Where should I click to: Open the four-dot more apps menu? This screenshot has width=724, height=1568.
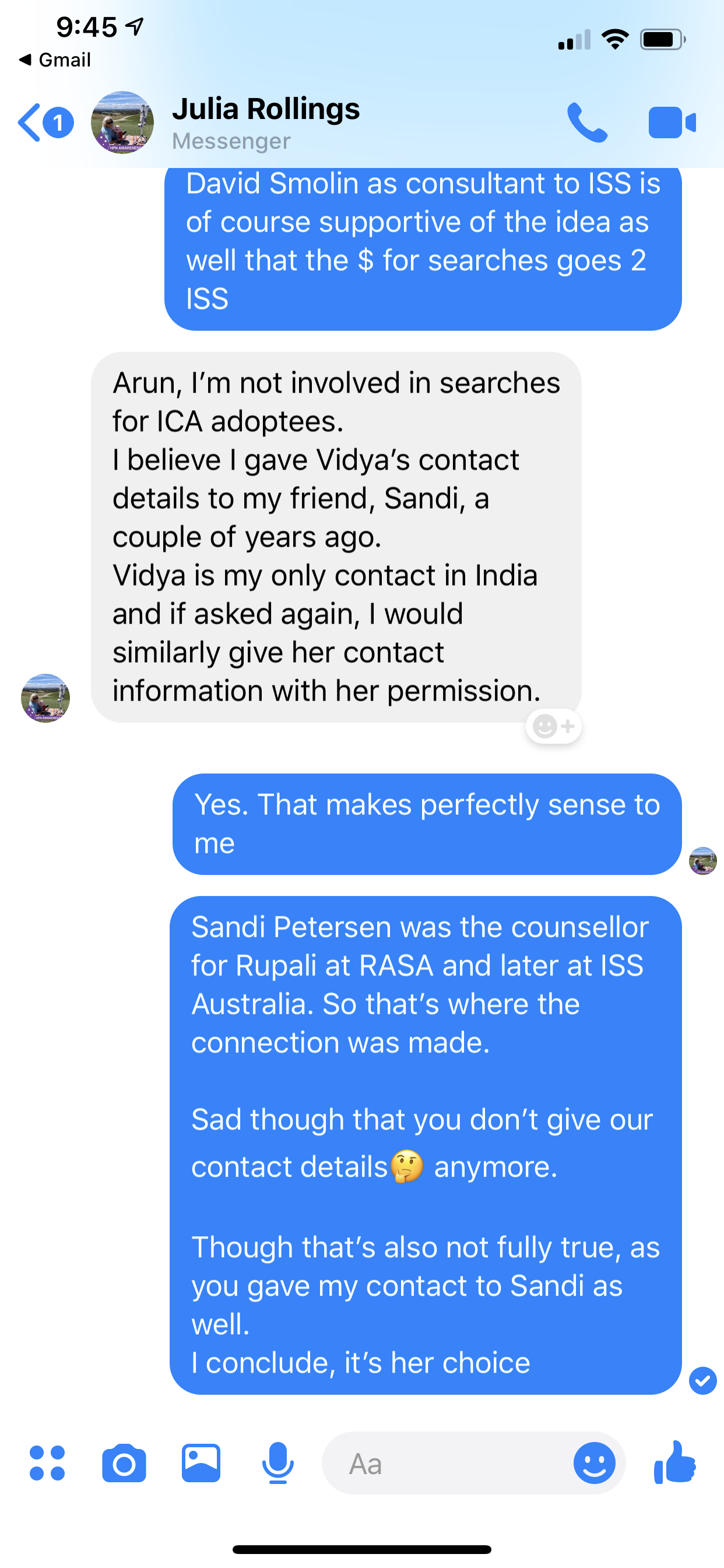pos(47,1462)
